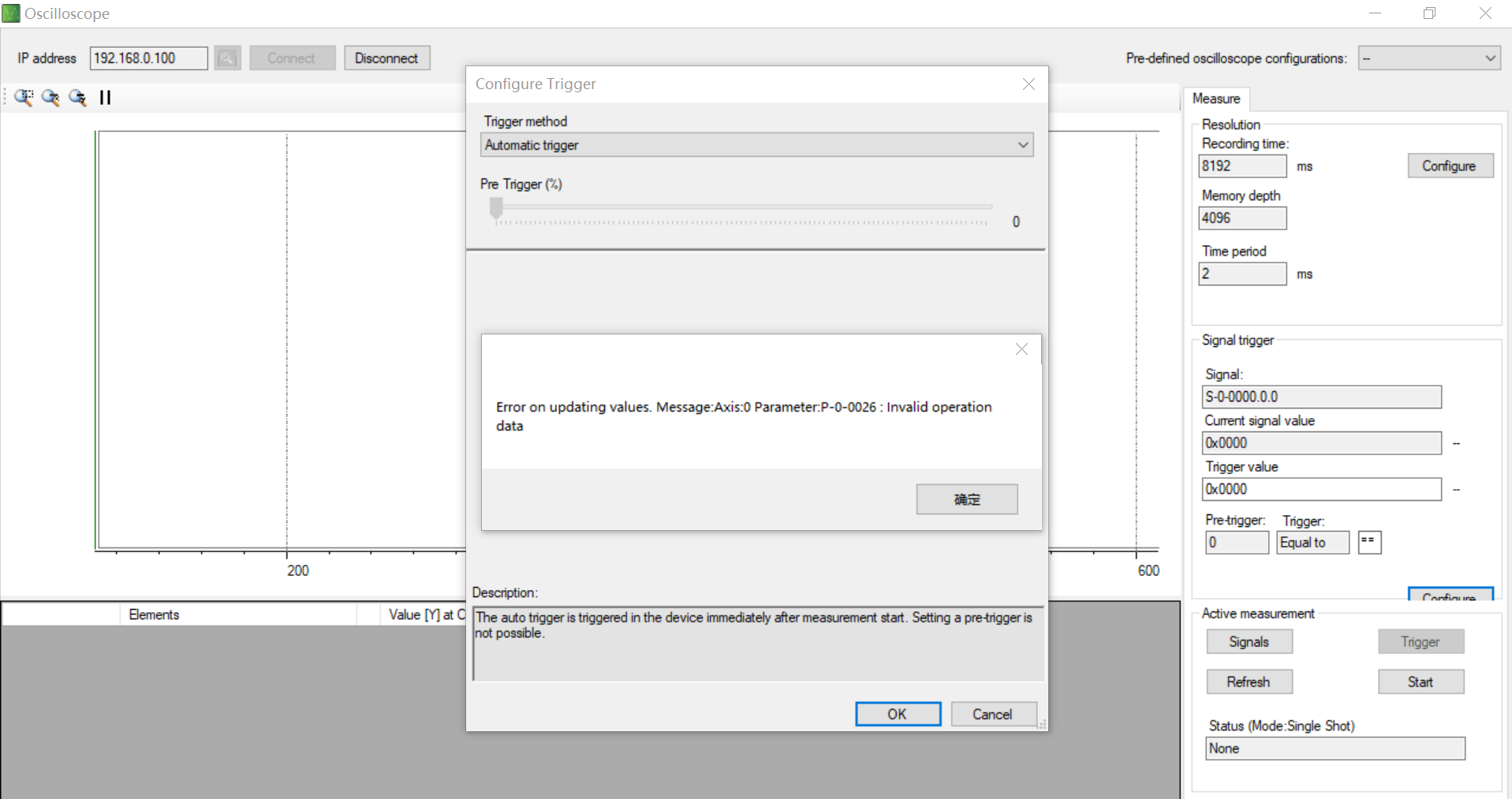Click the X-axis zoom magnifier icon

(50, 98)
